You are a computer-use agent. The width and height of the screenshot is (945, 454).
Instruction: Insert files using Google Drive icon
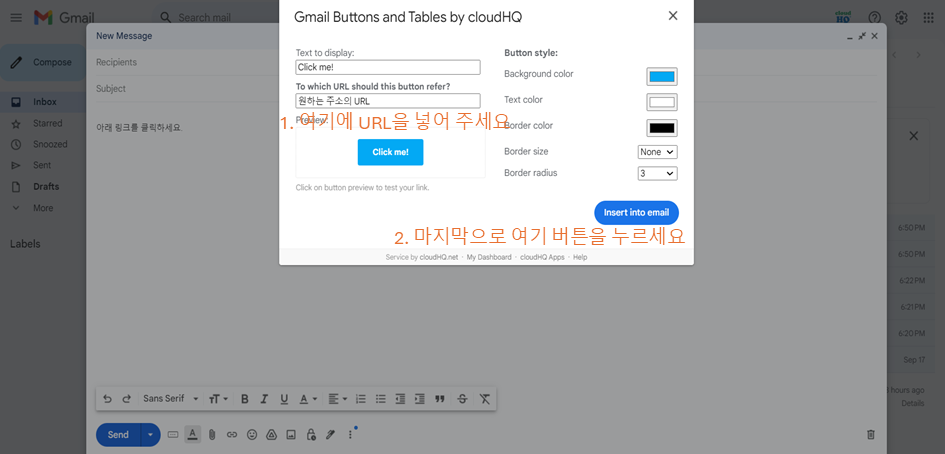point(271,434)
